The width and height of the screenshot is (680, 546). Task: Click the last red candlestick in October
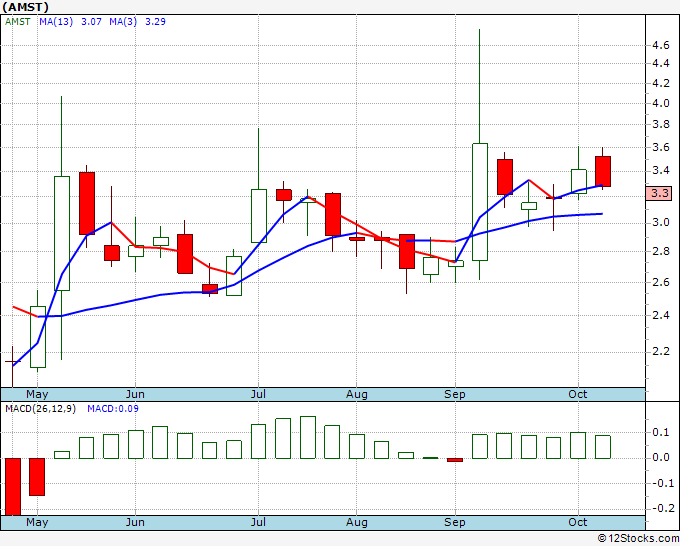603,171
